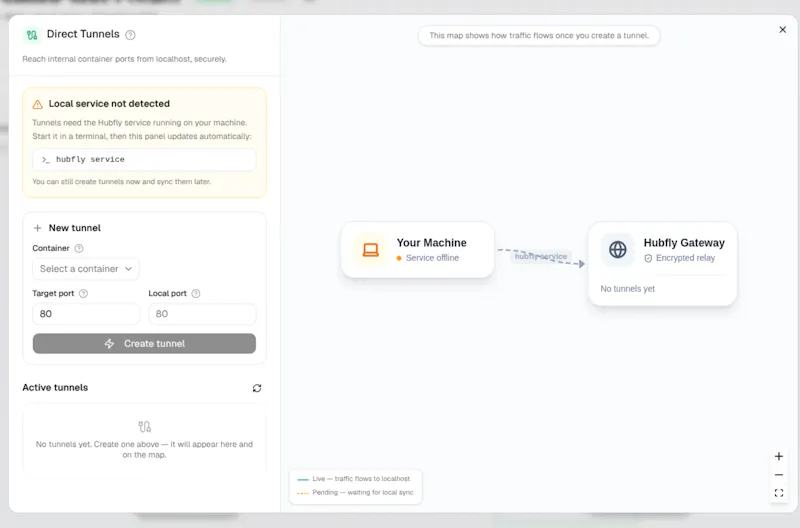Click the Direct Tunnels logo icon

pyautogui.click(x=32, y=35)
